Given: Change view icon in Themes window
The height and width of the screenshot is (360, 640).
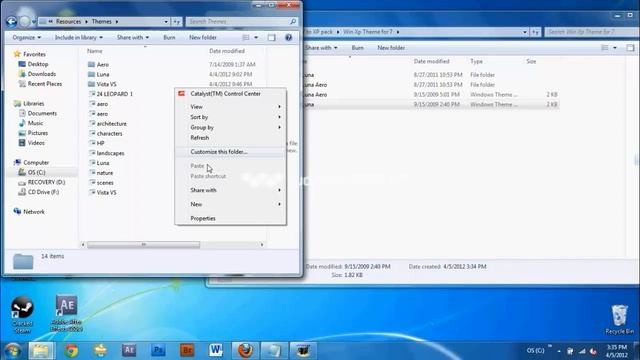Looking at the screenshot, I should [x=246, y=38].
